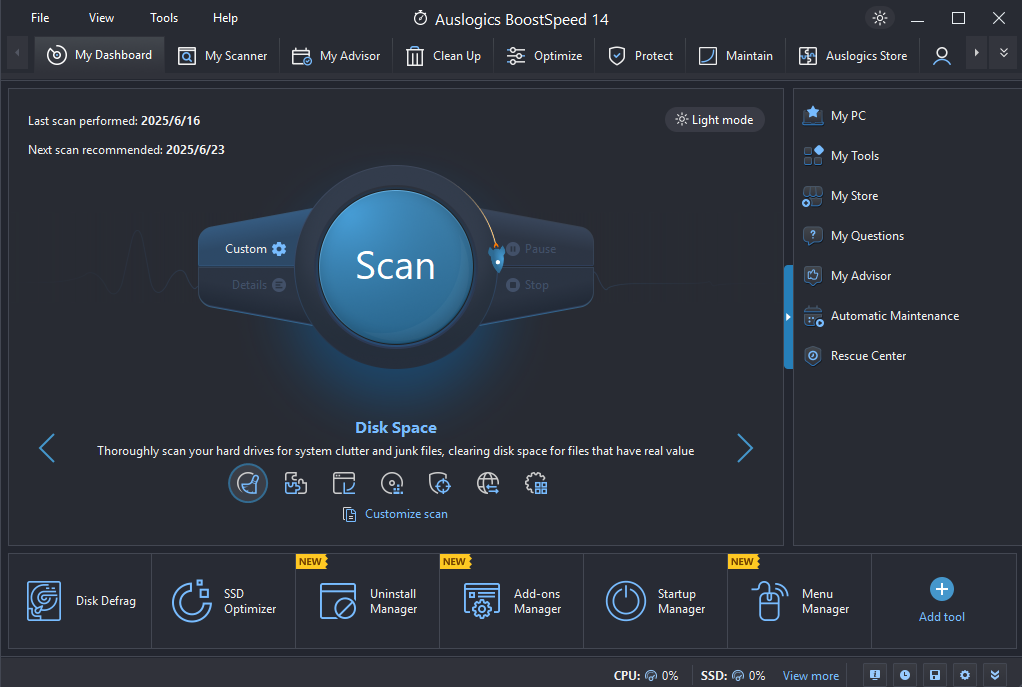Click the user account icon
Screen dimensions: 1022x687
[941, 56]
